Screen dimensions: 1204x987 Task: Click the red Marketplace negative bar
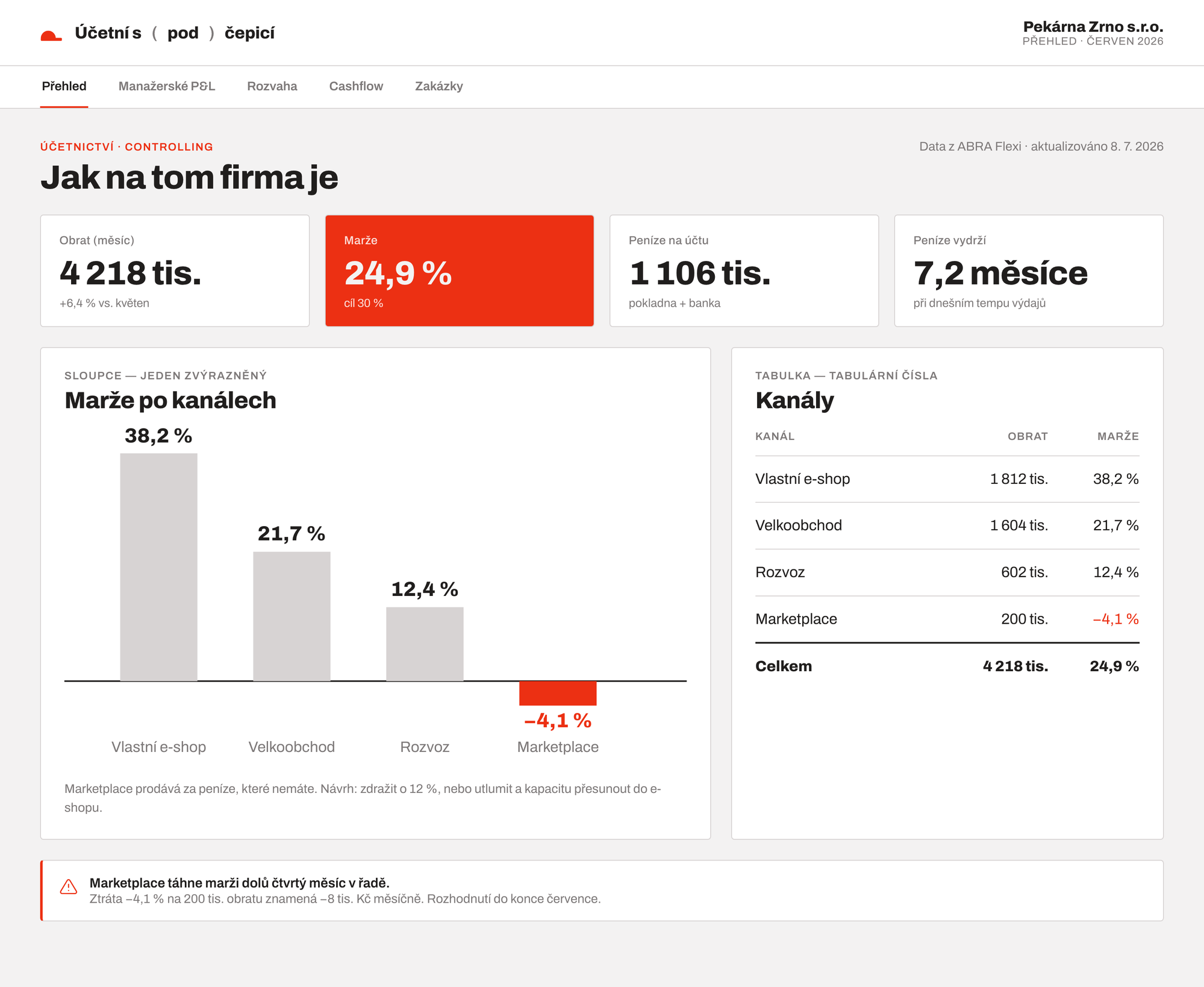point(558,693)
